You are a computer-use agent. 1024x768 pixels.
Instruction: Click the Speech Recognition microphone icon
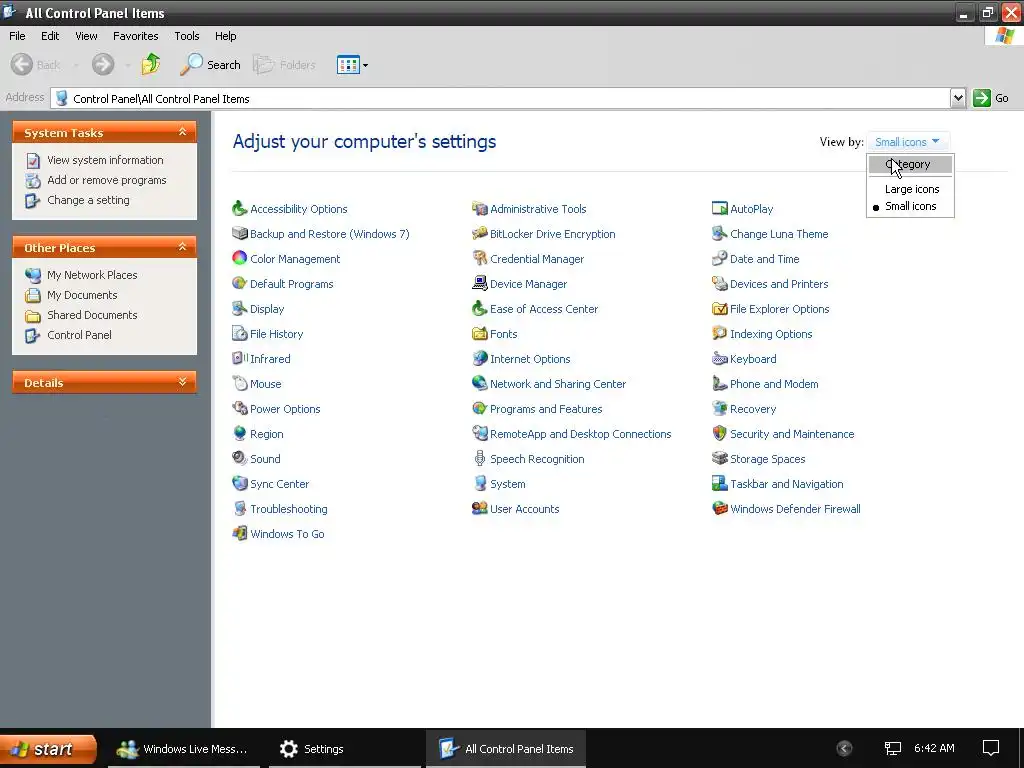[479, 458]
